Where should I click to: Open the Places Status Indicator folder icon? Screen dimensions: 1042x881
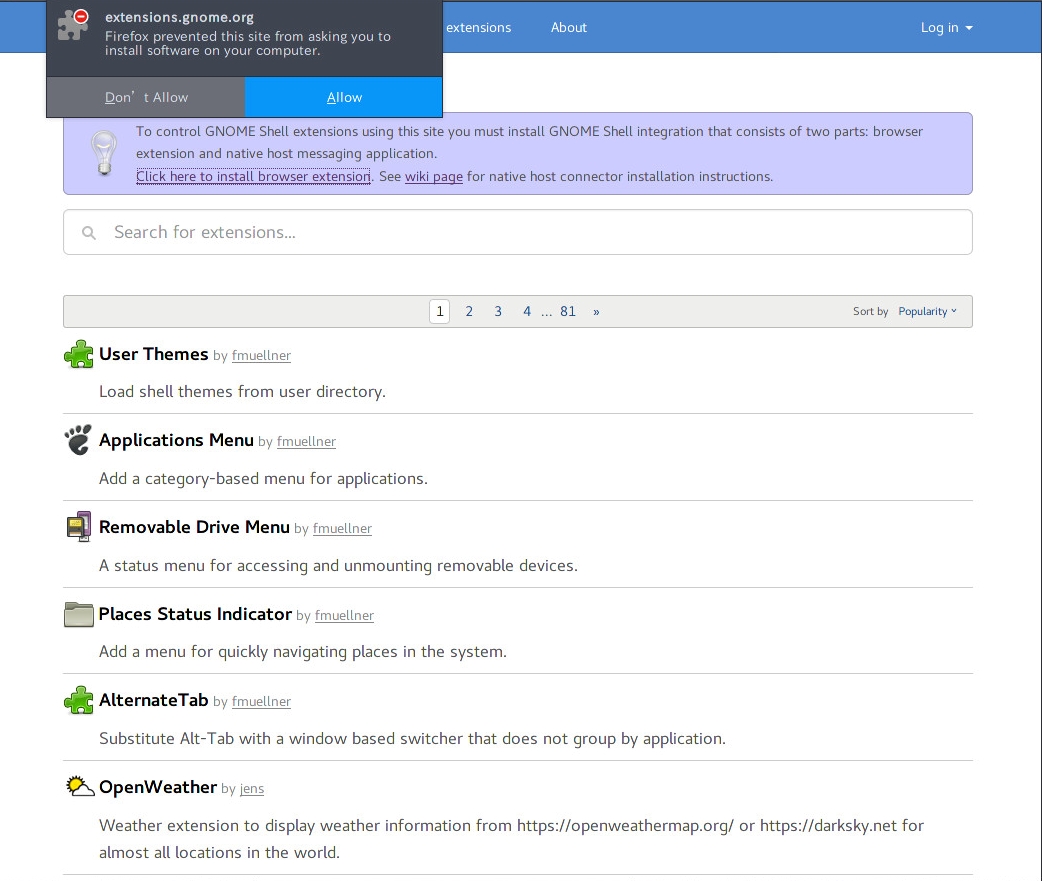click(78, 614)
